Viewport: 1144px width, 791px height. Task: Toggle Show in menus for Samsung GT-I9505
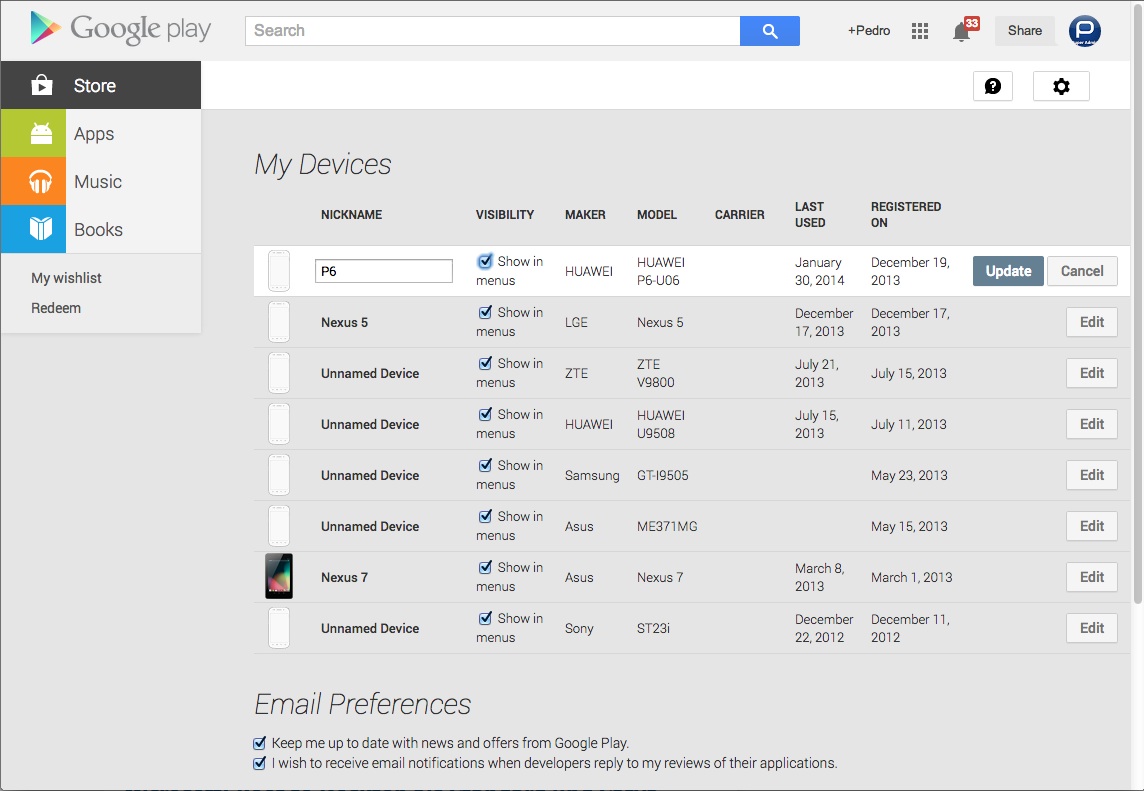point(485,466)
